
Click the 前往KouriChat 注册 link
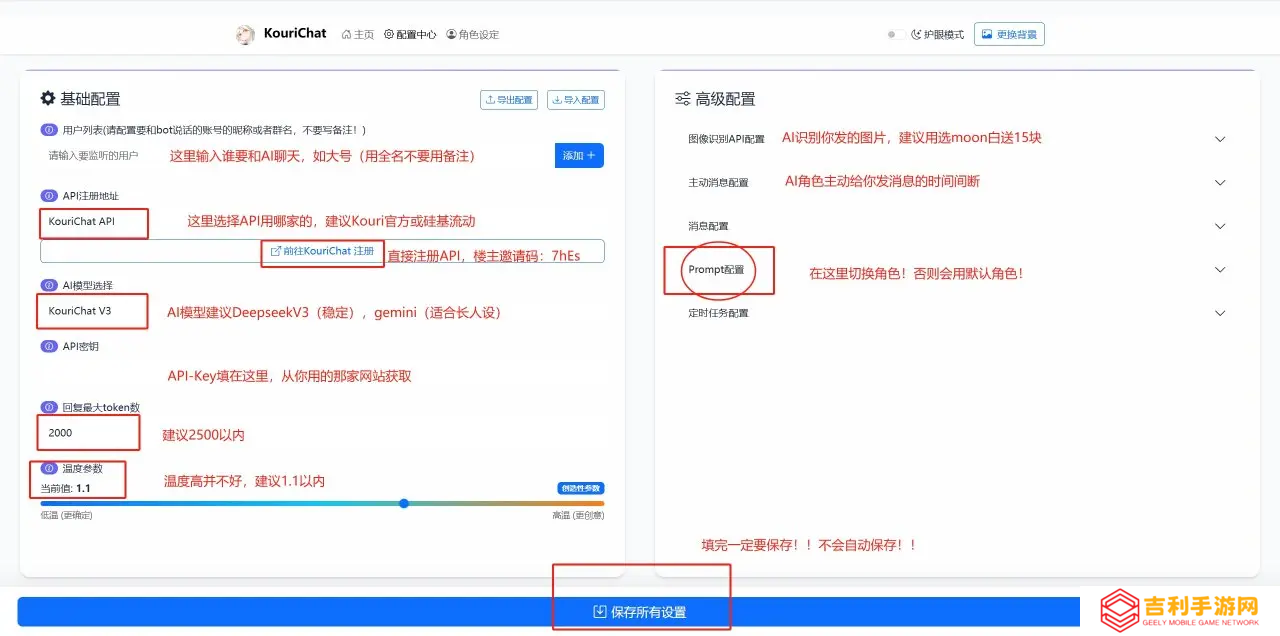[322, 251]
